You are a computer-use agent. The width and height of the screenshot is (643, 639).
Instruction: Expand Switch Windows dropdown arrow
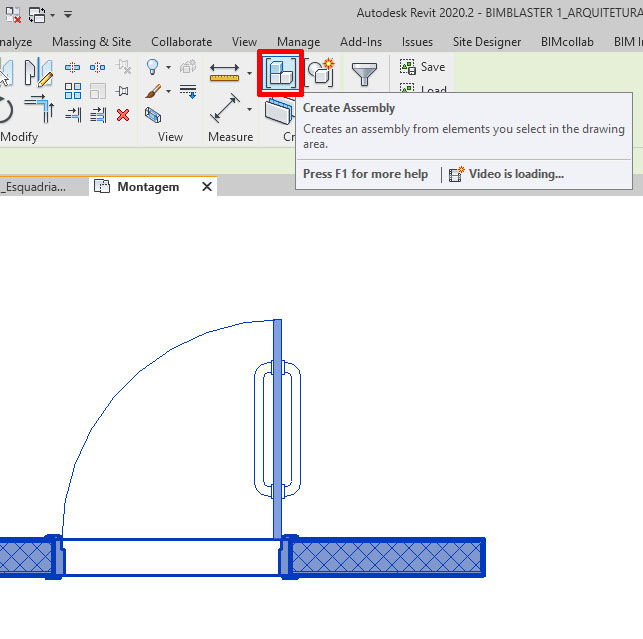point(52,16)
